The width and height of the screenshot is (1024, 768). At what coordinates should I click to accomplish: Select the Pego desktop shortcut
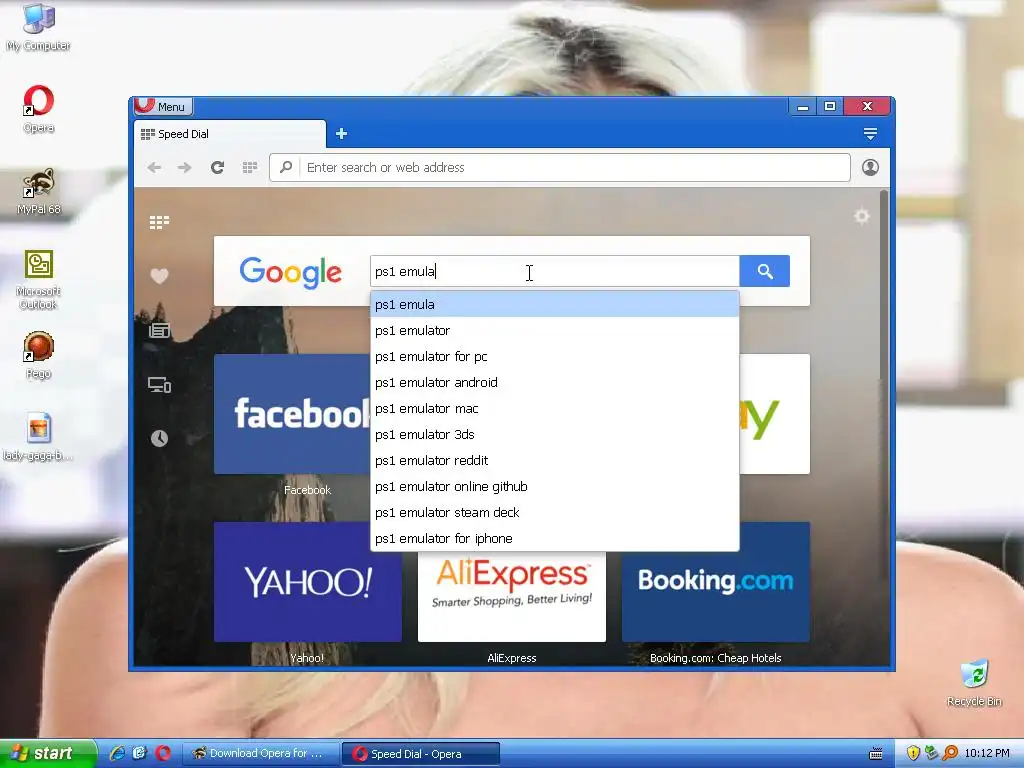tap(39, 355)
